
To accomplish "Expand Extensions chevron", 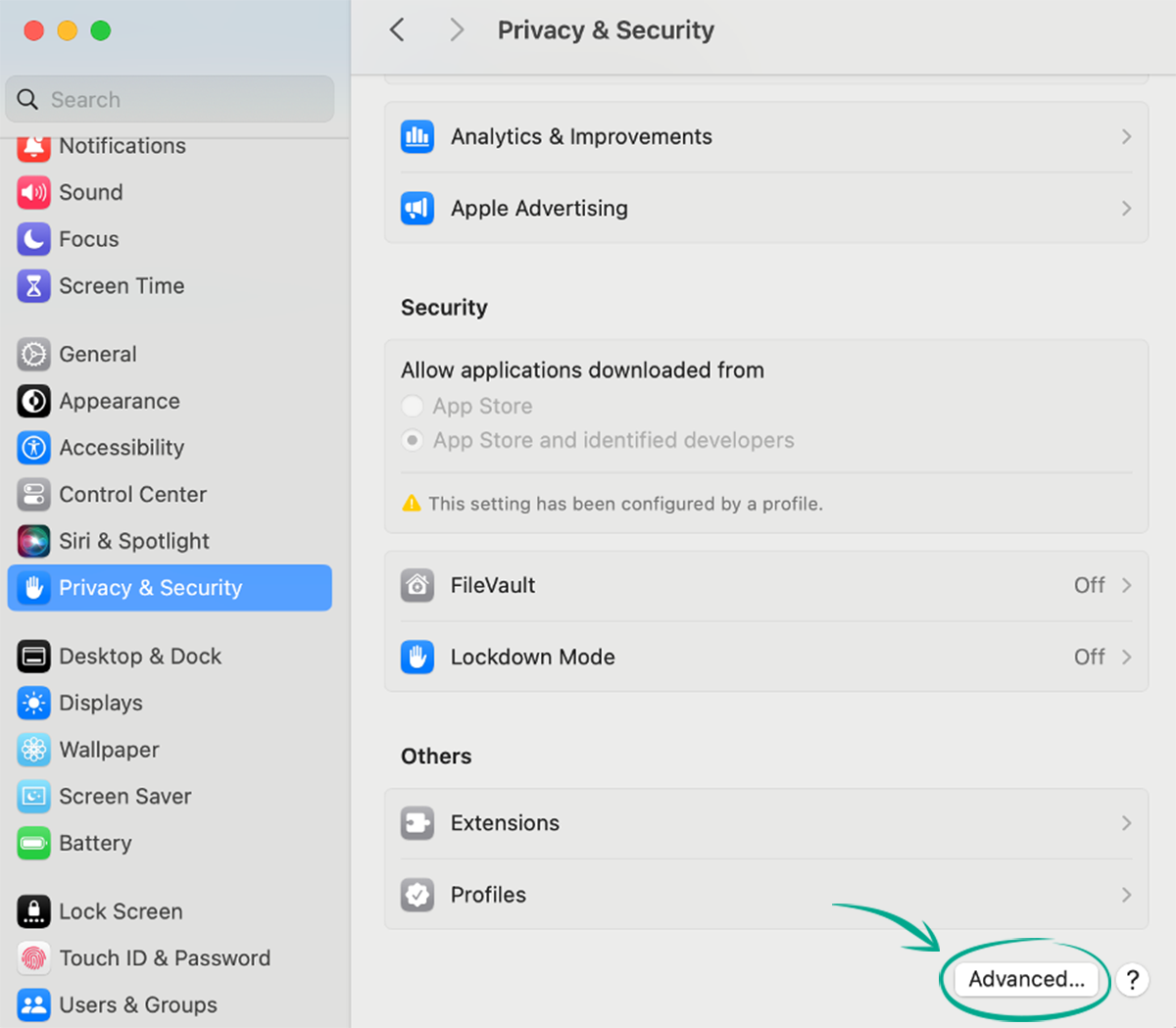I will [1126, 823].
